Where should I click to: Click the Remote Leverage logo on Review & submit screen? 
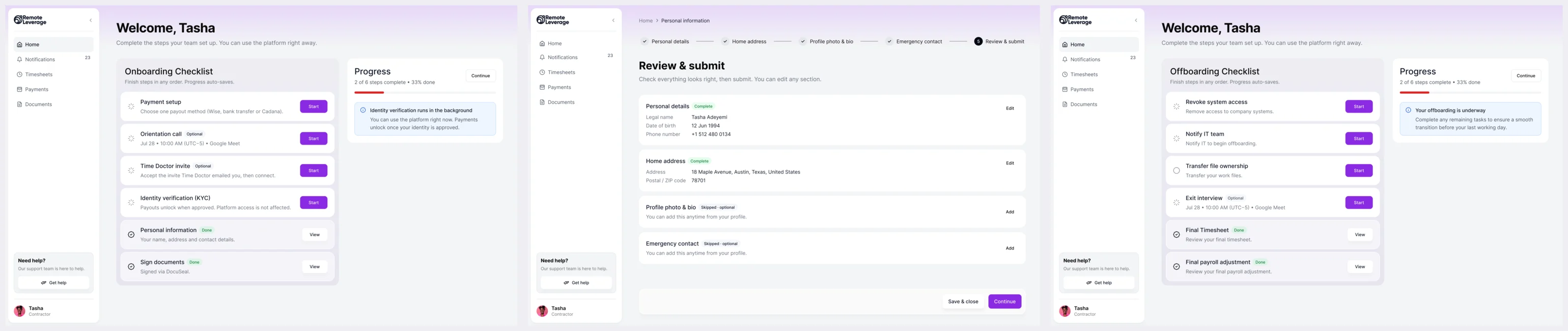(552, 20)
